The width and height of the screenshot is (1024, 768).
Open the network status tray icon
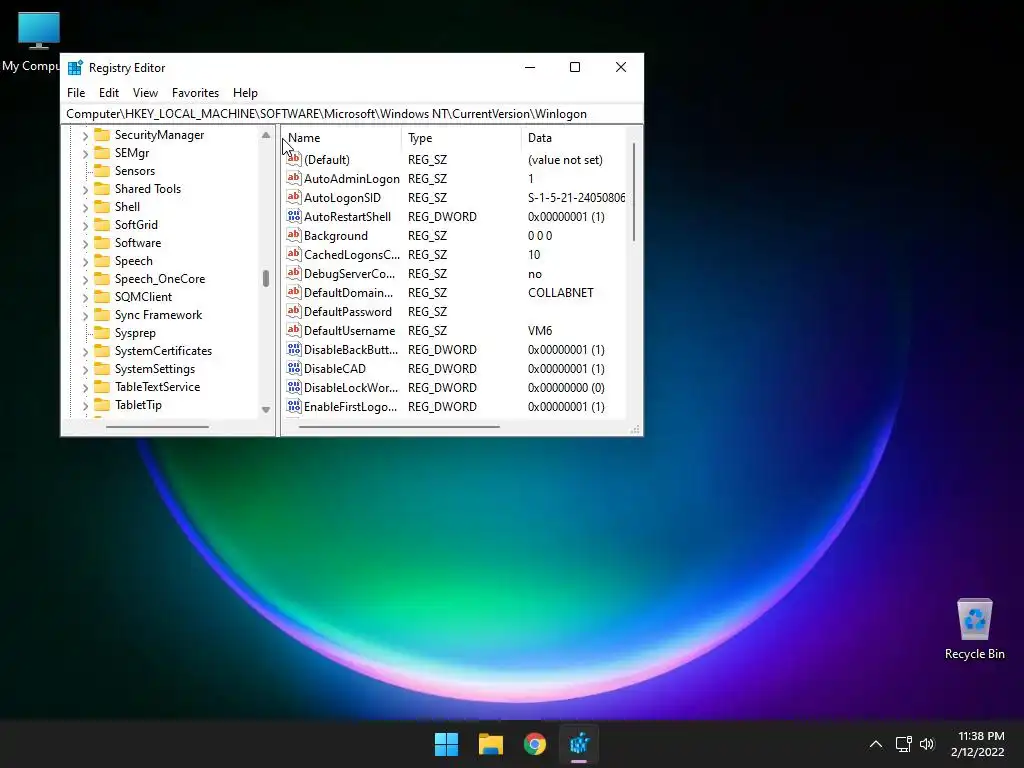(x=903, y=744)
